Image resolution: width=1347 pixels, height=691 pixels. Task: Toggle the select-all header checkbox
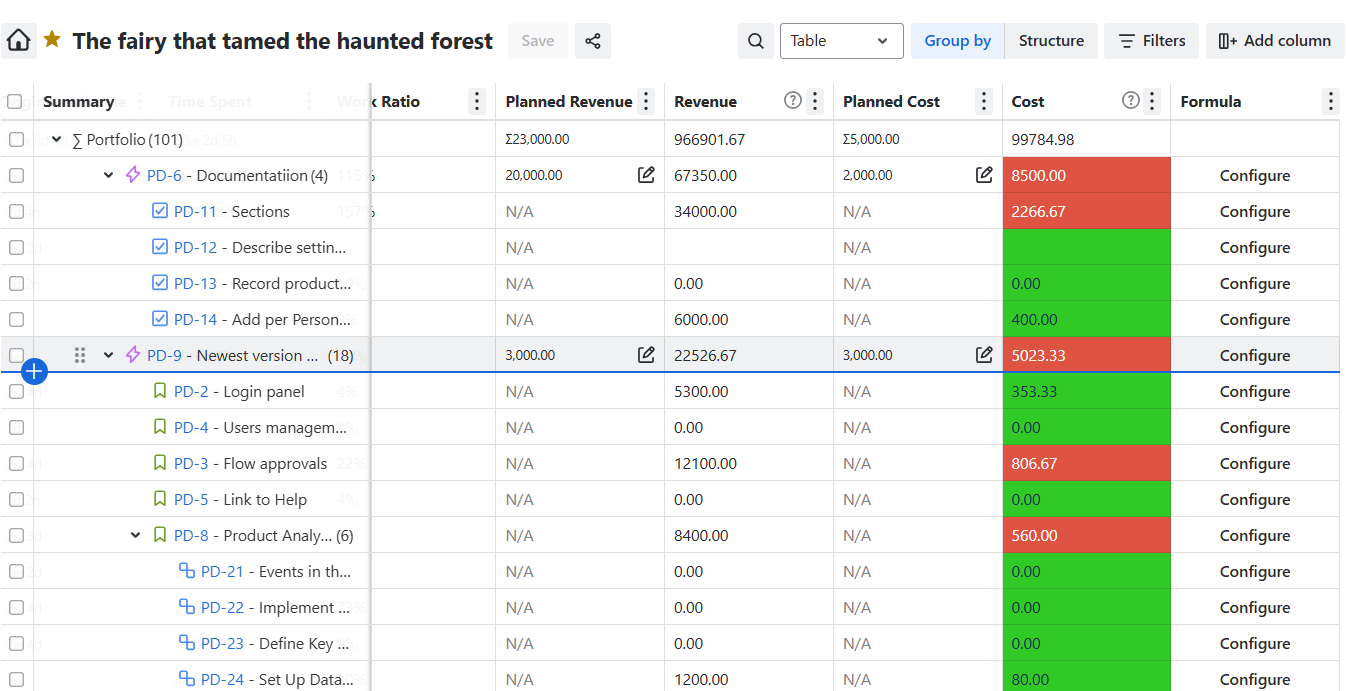click(15, 101)
